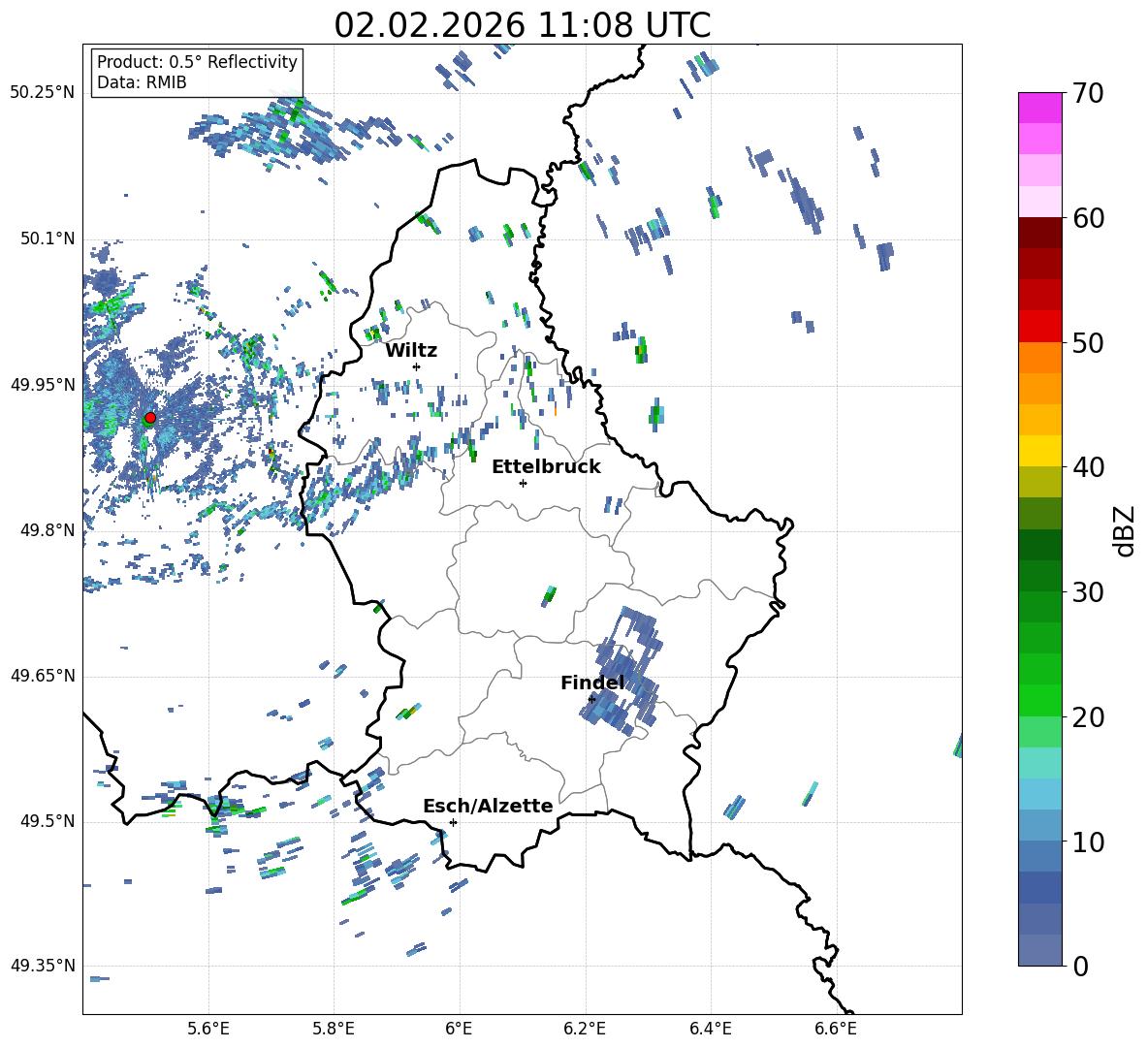The height and width of the screenshot is (1048, 1148).
Task: Click the 10 value on colorbar
Action: 1088,842
